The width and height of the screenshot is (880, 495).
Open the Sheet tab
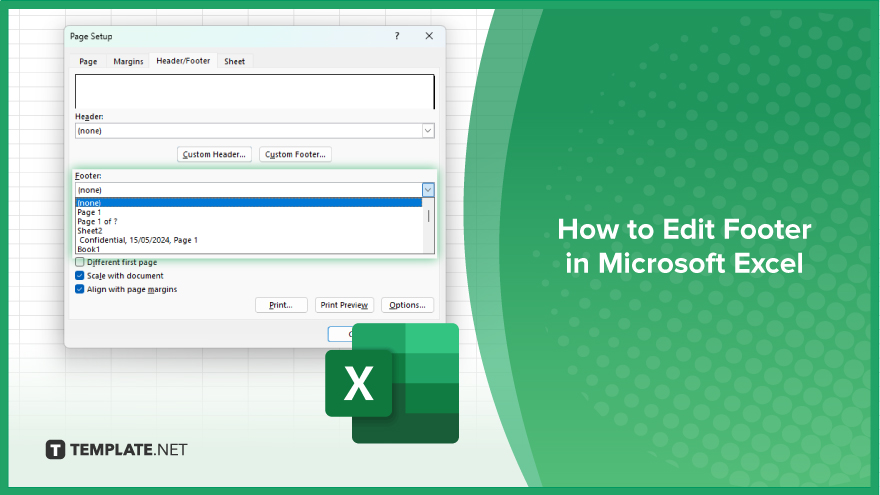(x=235, y=61)
